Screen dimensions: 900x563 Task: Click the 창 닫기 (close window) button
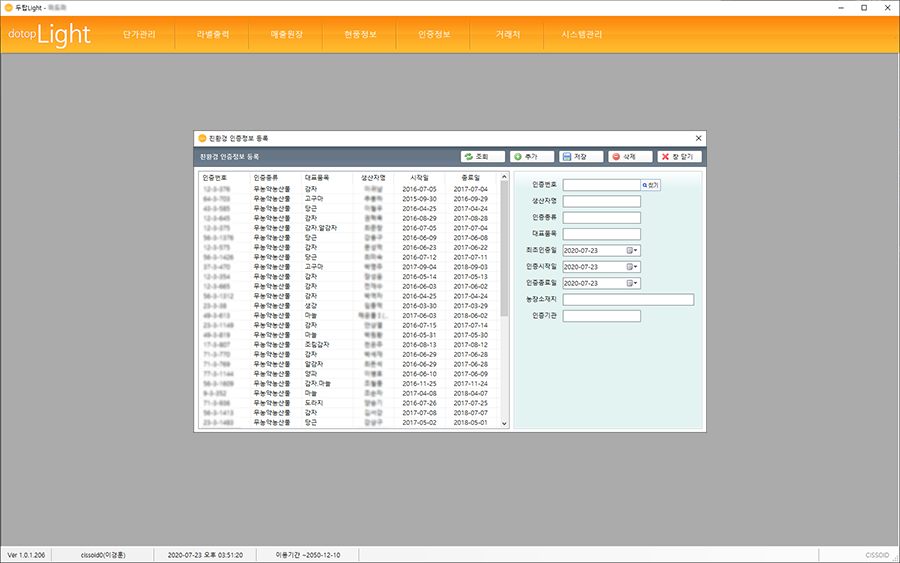(x=680, y=157)
